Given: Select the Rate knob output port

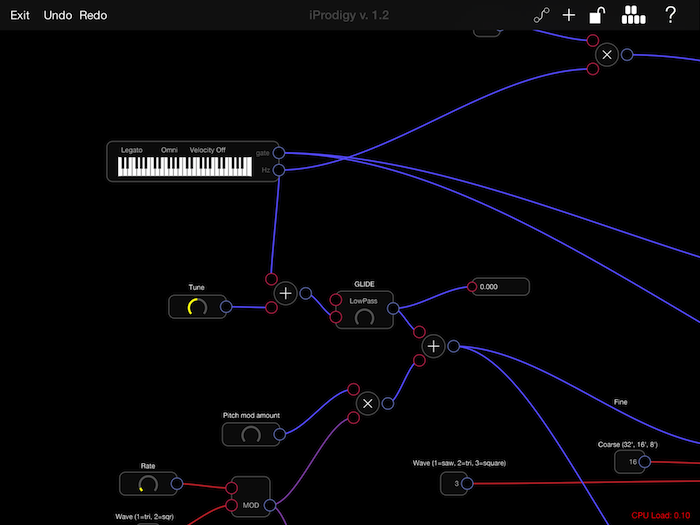Looking at the screenshot, I should [177, 483].
